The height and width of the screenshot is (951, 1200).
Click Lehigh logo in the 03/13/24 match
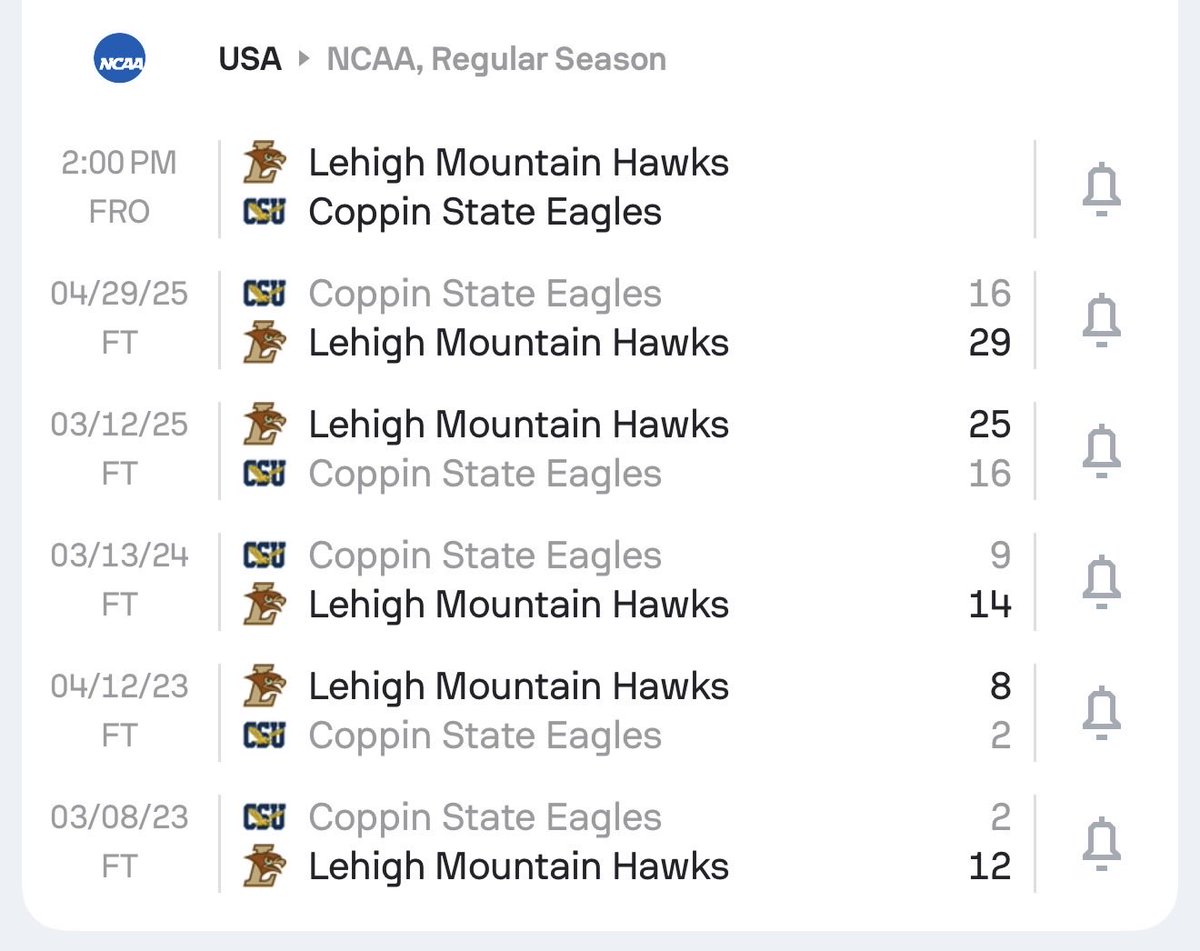pyautogui.click(x=265, y=605)
